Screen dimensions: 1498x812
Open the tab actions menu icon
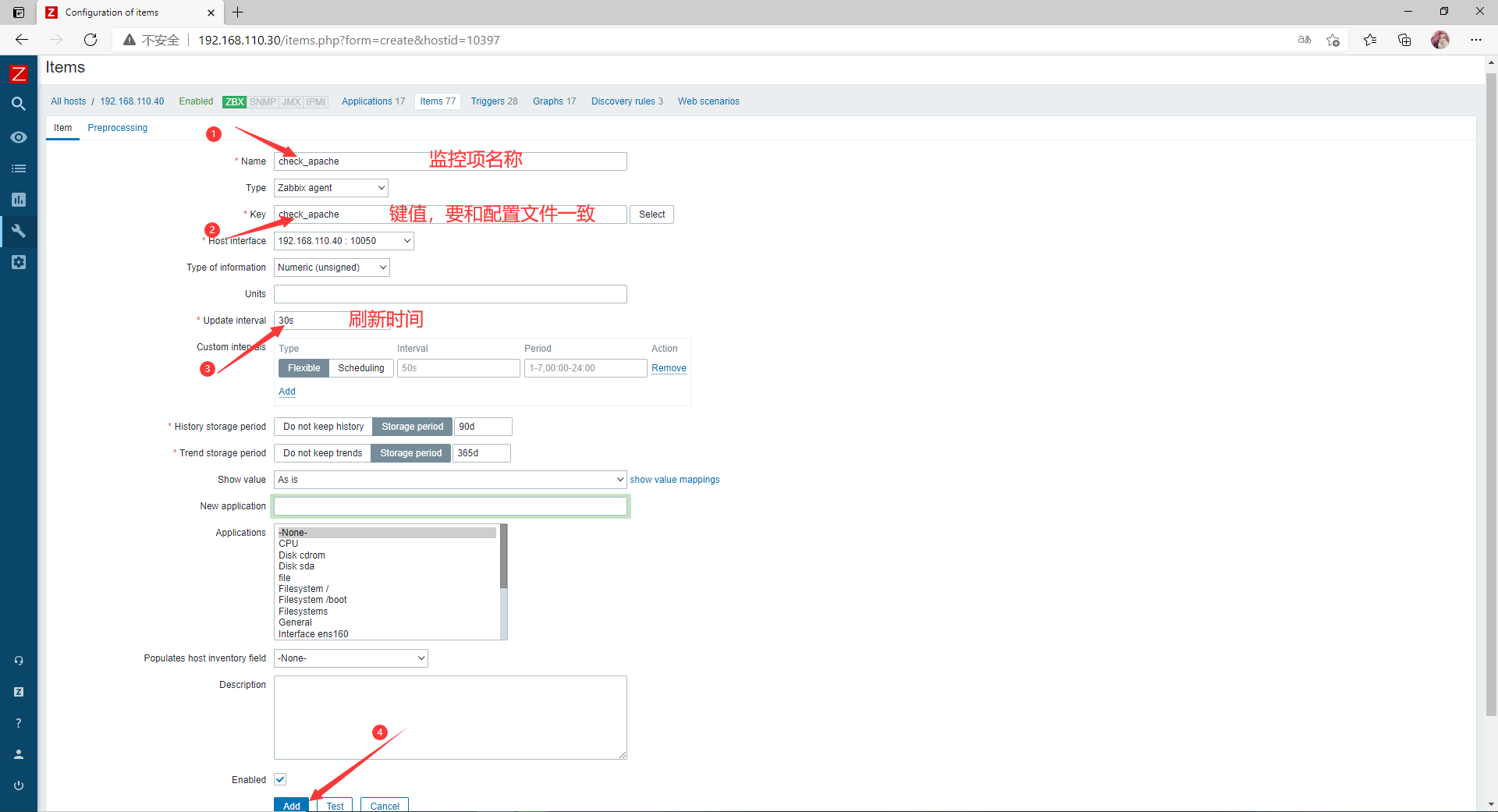[x=19, y=12]
